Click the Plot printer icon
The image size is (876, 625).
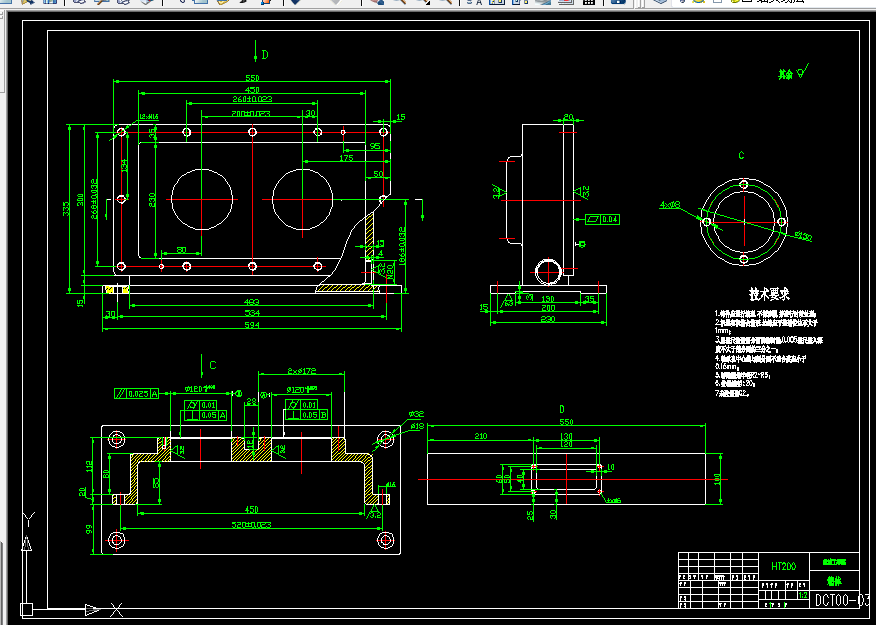(79, 2)
